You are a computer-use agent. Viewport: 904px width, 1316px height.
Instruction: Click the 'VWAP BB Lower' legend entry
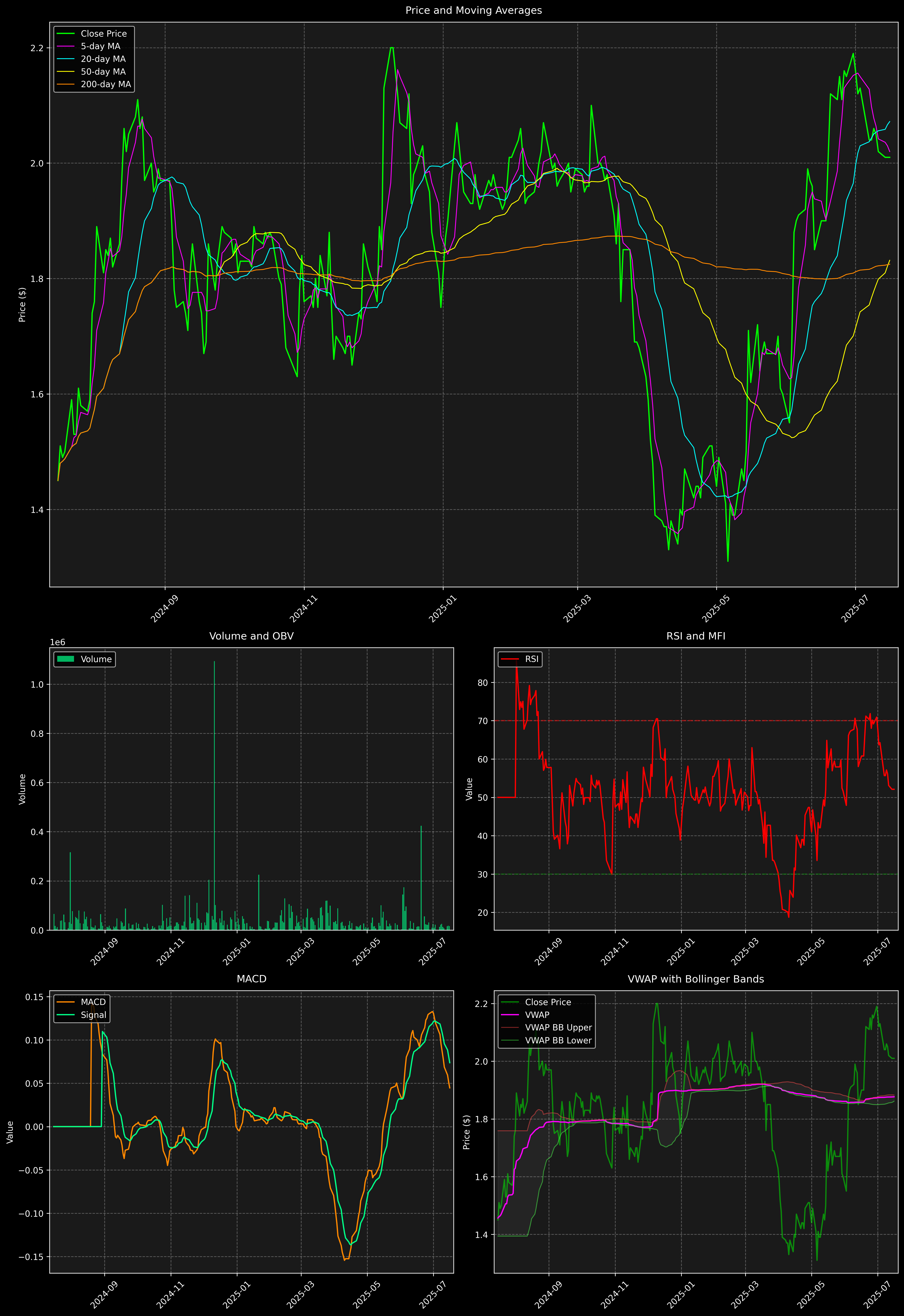tap(559, 1040)
